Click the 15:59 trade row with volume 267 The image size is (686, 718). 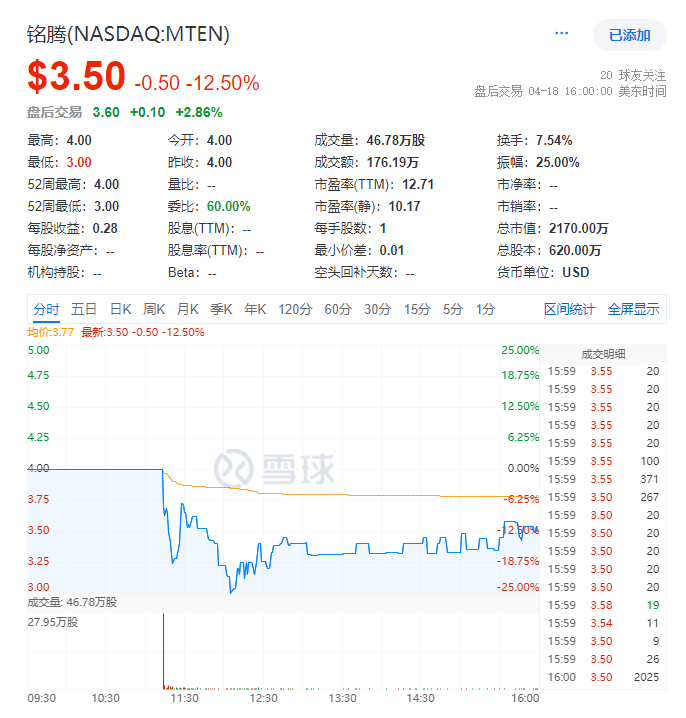pyautogui.click(x=604, y=497)
